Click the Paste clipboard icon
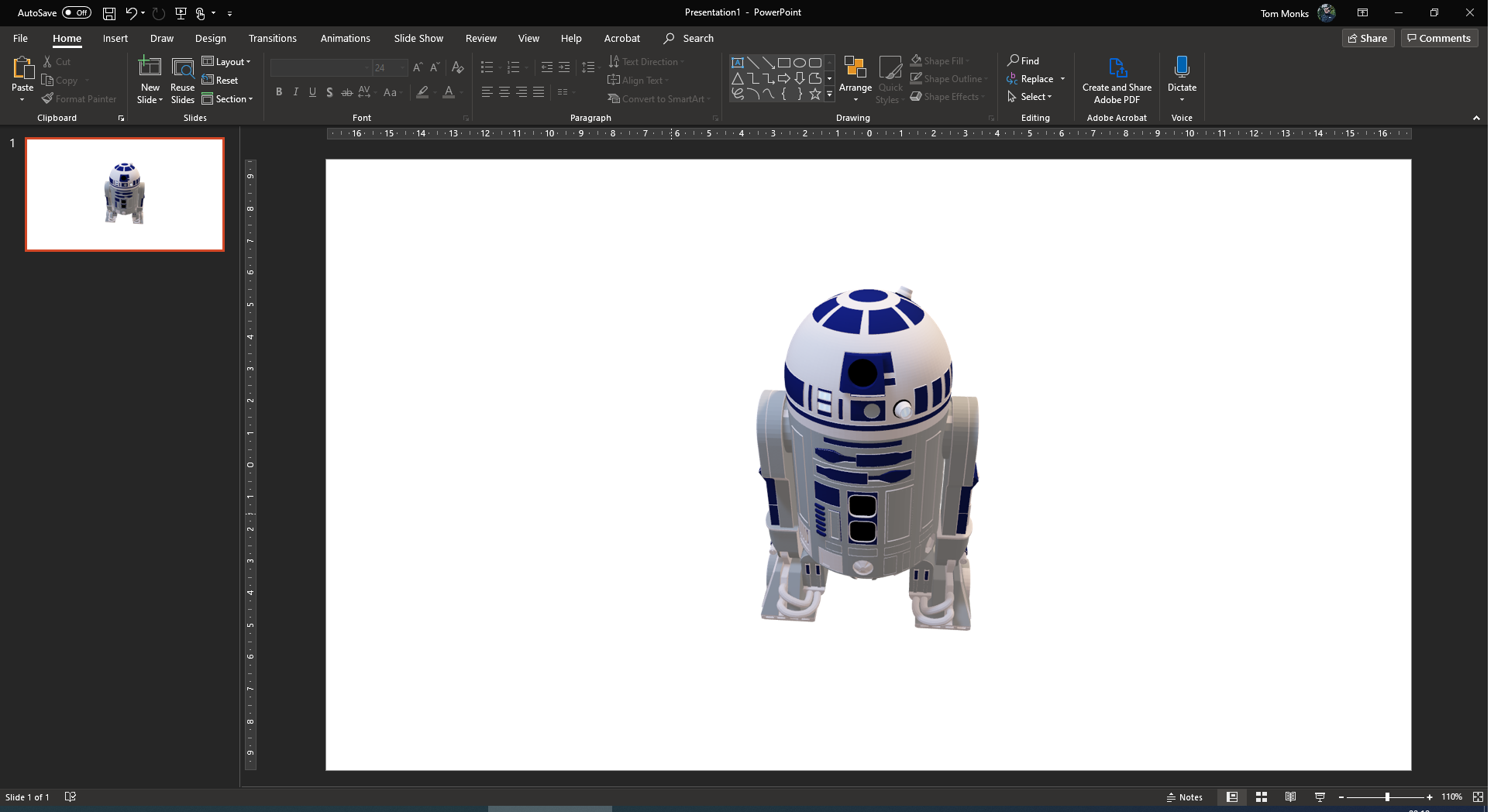The image size is (1494, 812). pyautogui.click(x=22, y=69)
